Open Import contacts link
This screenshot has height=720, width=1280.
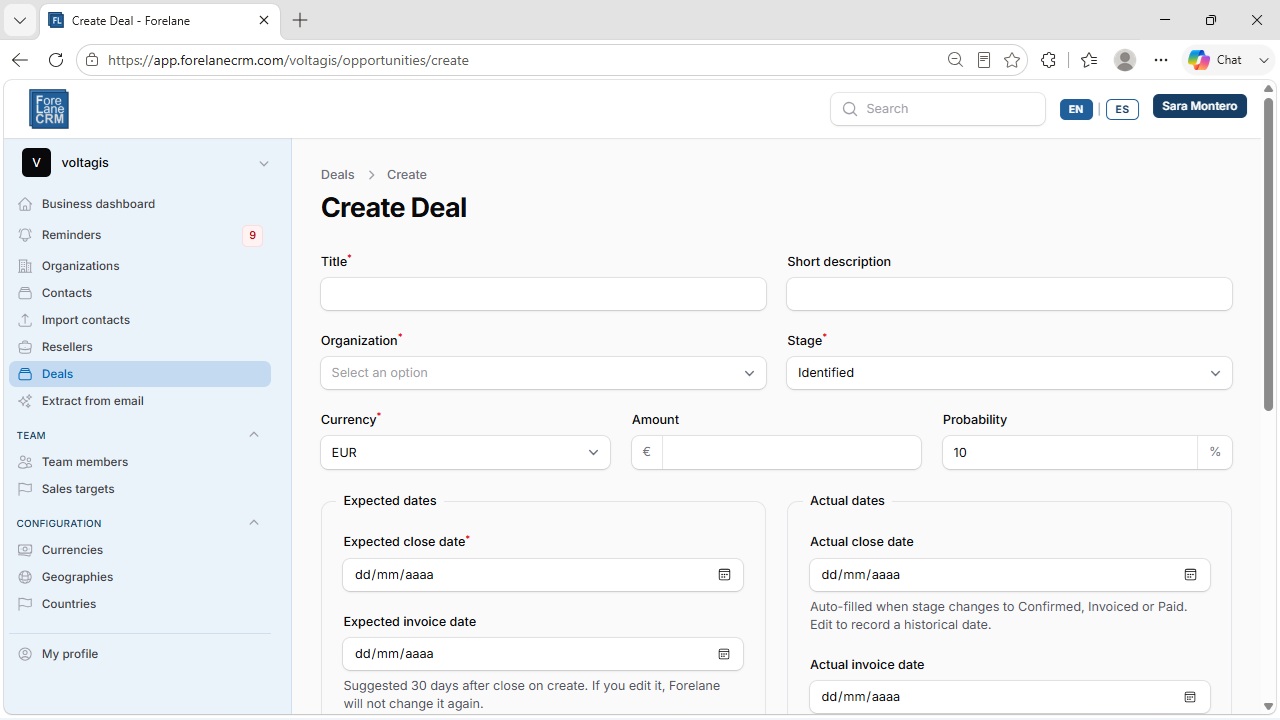click(x=140, y=320)
